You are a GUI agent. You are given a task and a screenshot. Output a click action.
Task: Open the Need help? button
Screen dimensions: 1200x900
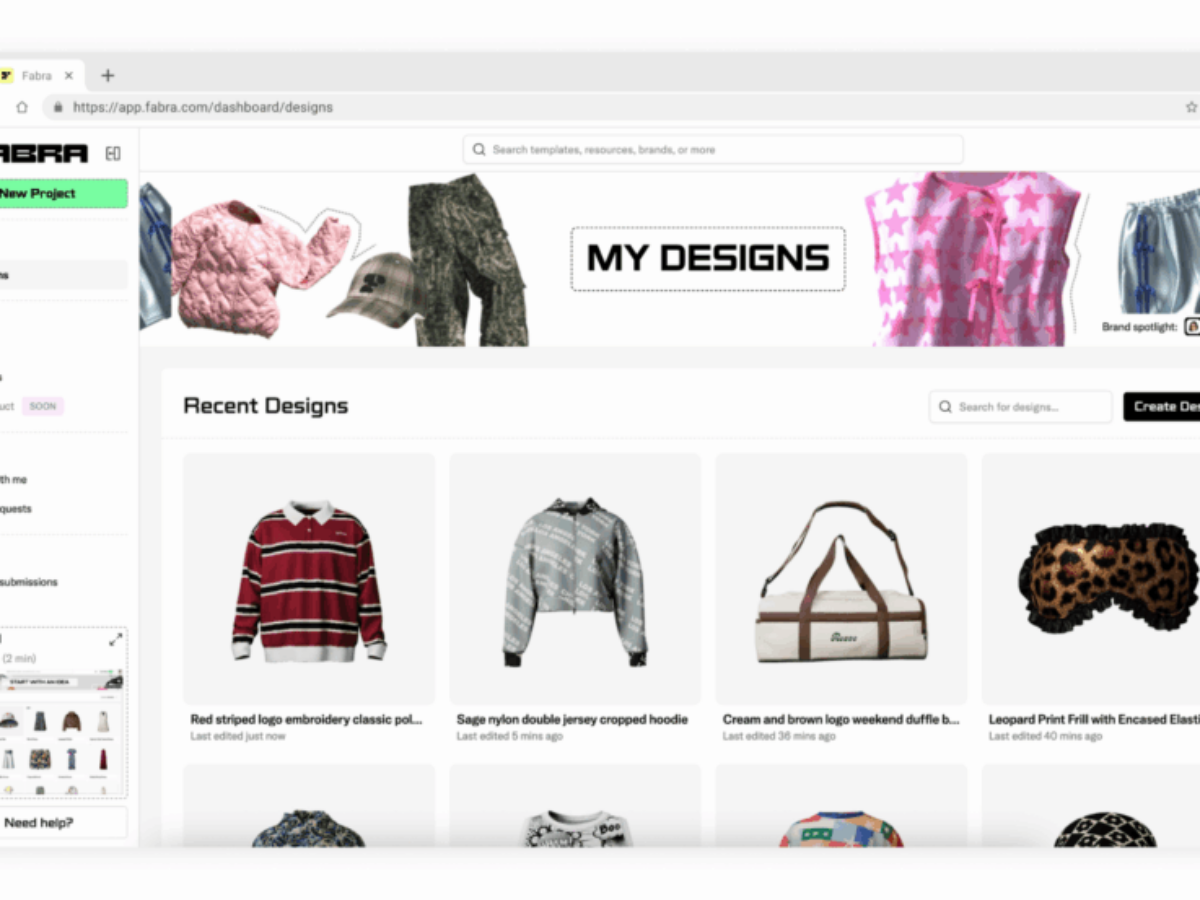(x=62, y=823)
